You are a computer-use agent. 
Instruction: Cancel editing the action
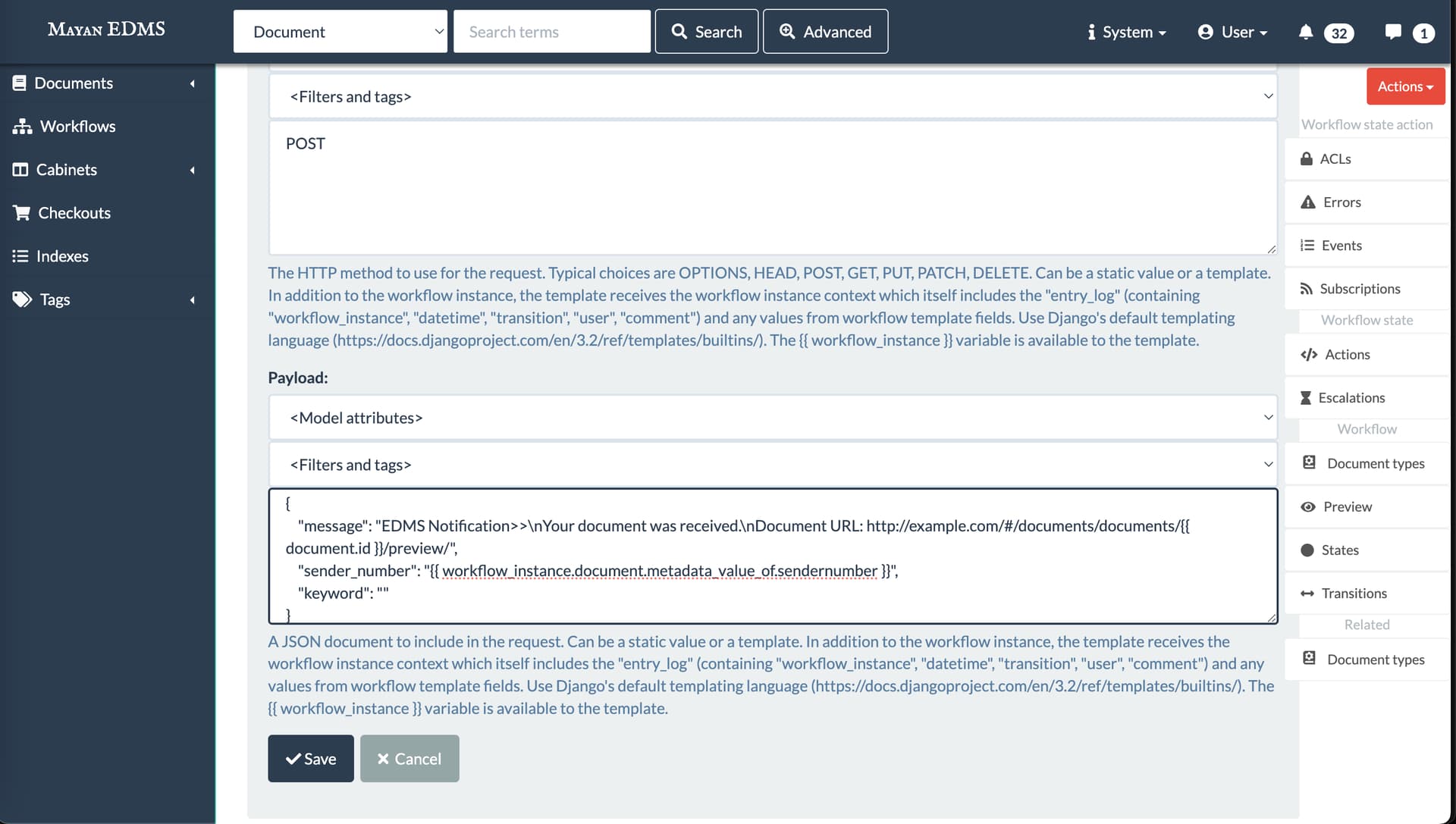point(409,759)
